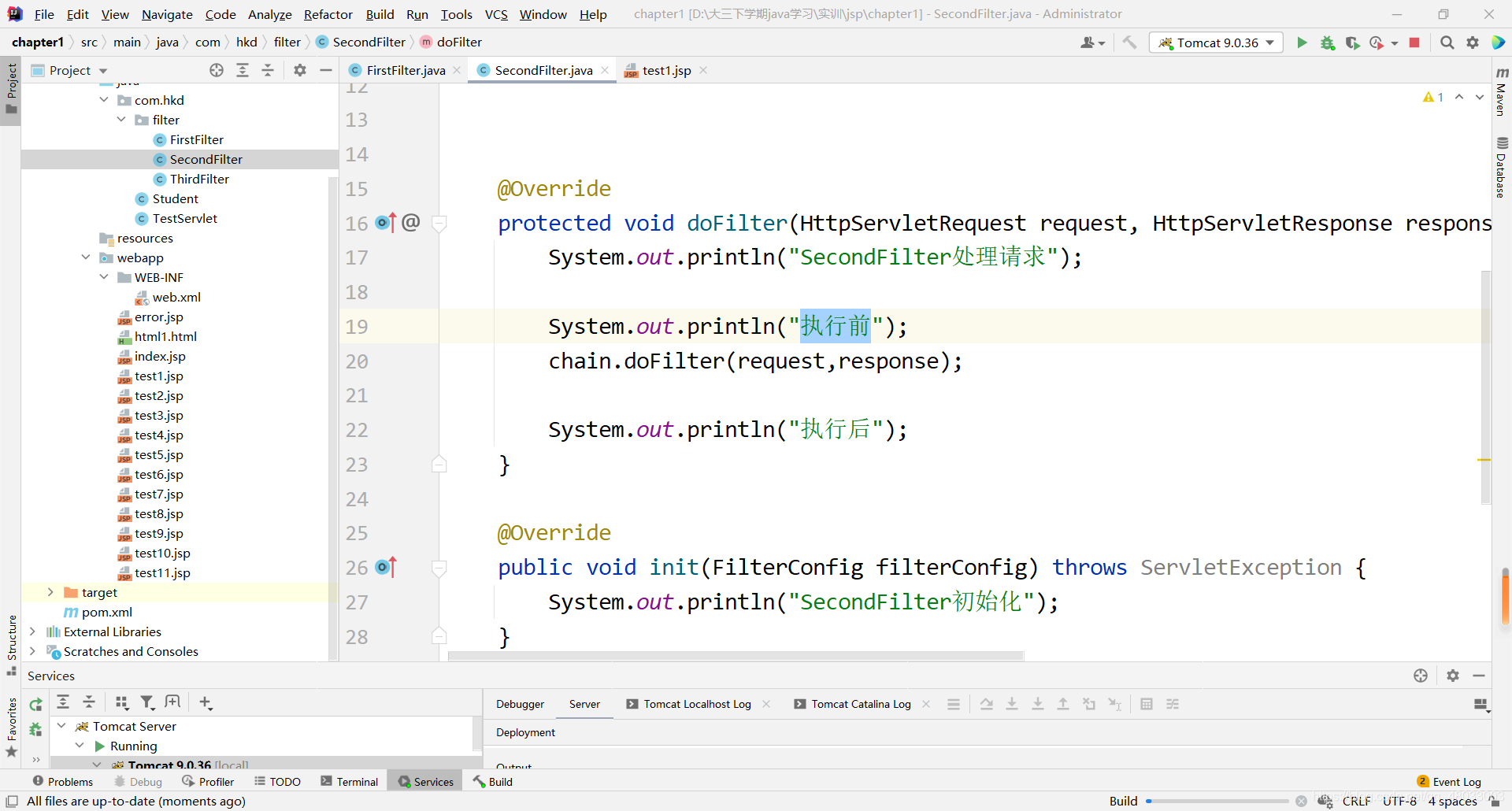1512x811 pixels.
Task: Open Services panel settings gear
Action: click(x=1453, y=676)
